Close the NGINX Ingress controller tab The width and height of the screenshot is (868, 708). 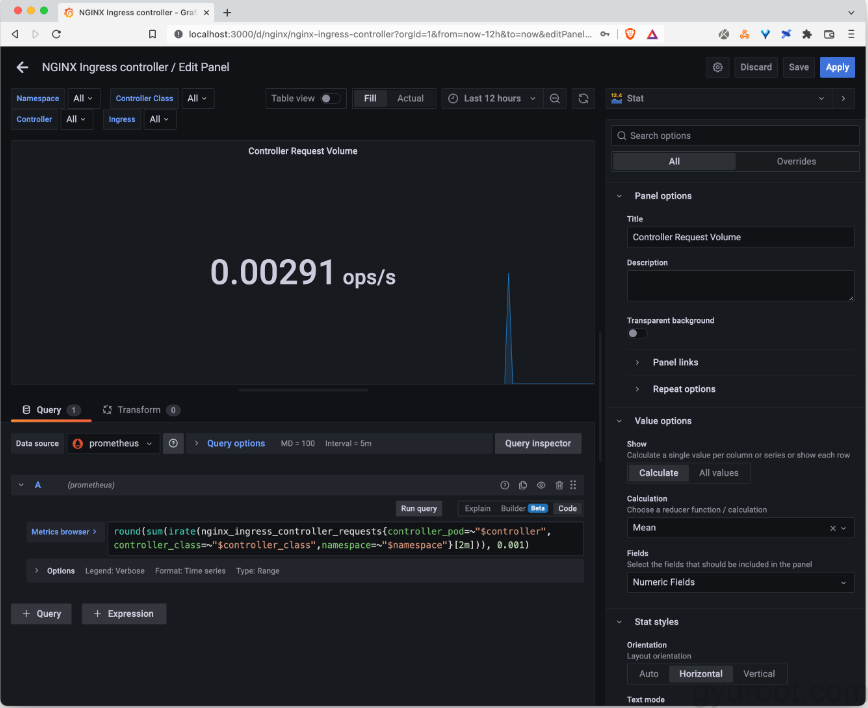(x=206, y=12)
